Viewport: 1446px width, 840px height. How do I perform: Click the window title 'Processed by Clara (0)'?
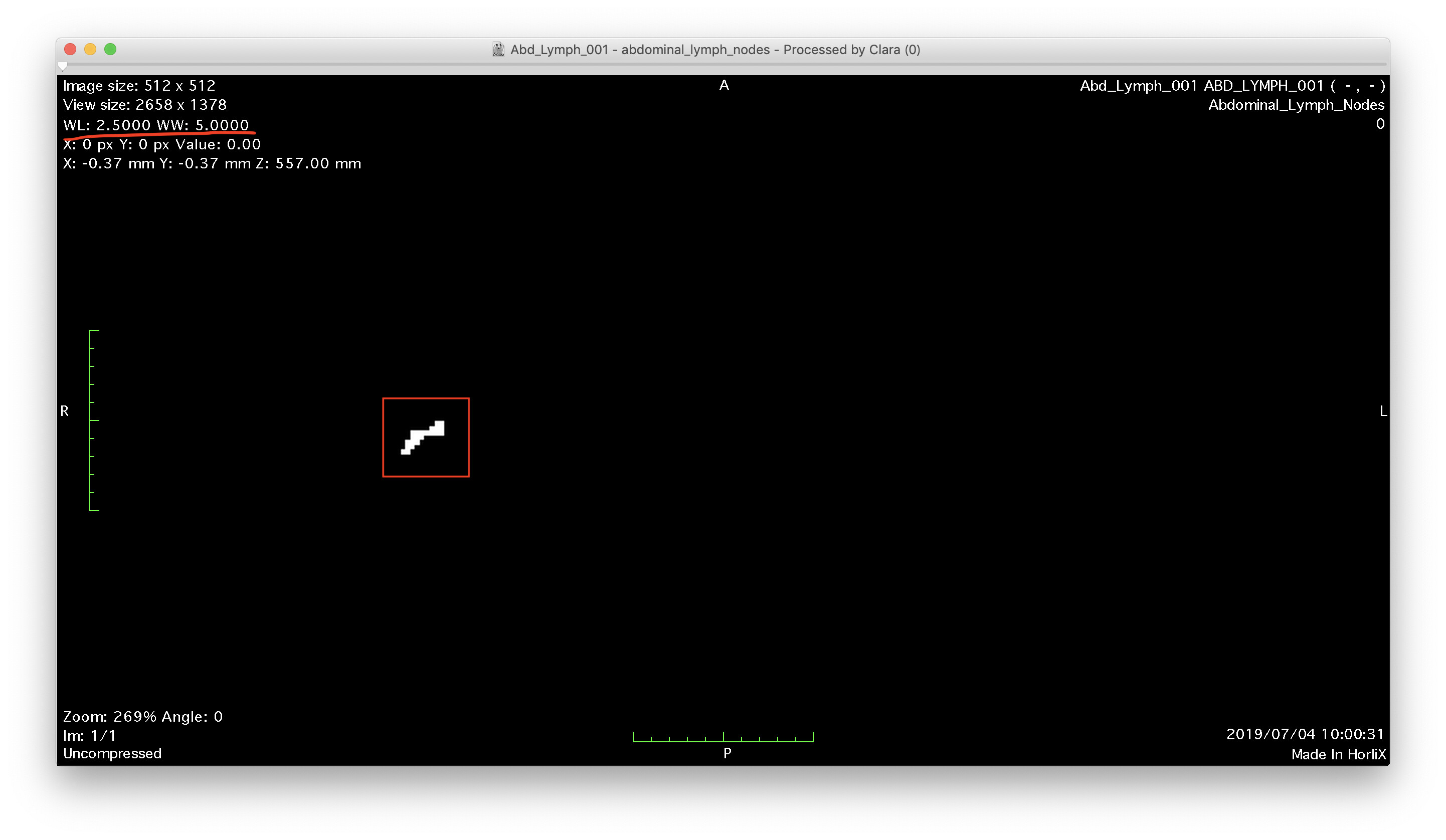pyautogui.click(x=851, y=49)
